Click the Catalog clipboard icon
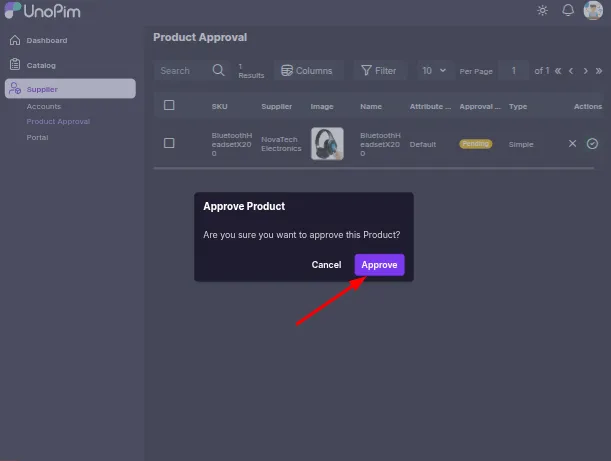The height and width of the screenshot is (461, 611). (15, 64)
